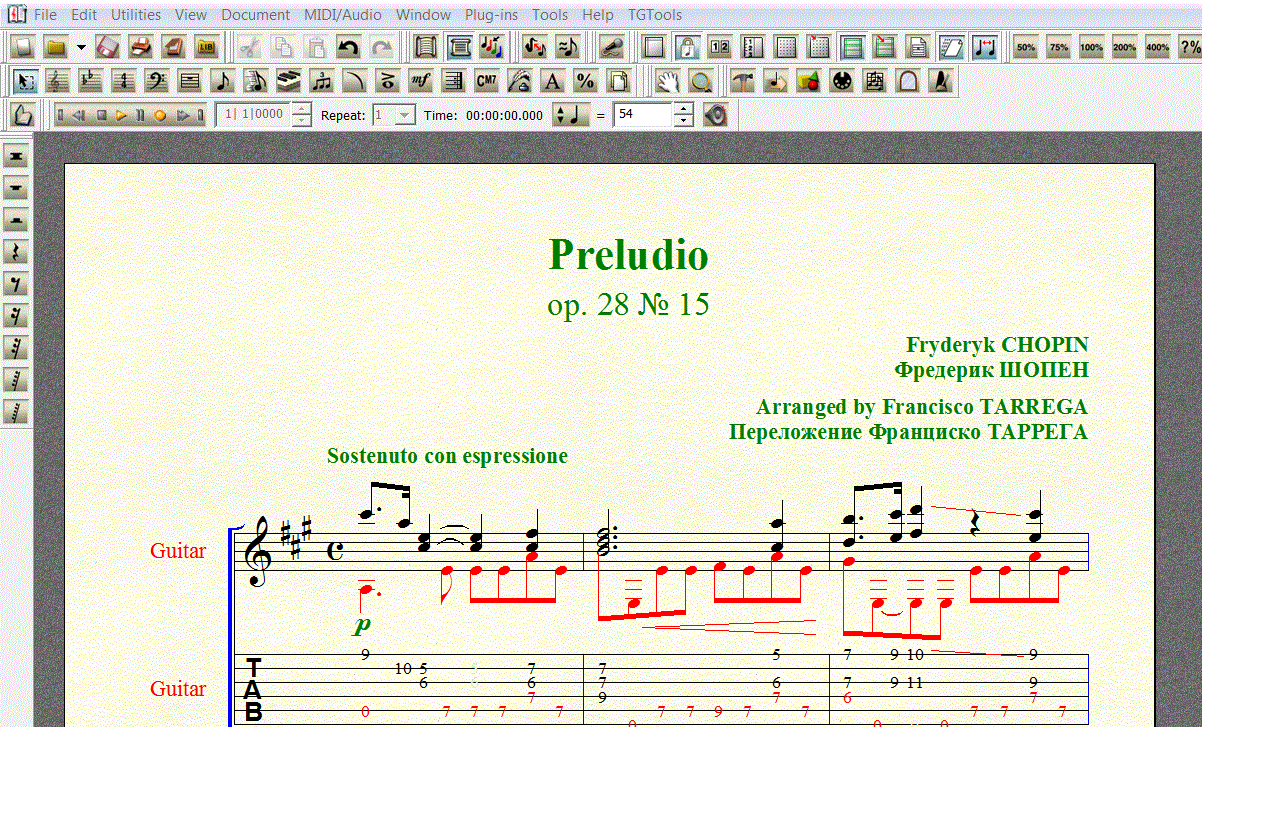Set zoom to 400%
Viewport: 1274px width, 817px height.
[x=1158, y=47]
